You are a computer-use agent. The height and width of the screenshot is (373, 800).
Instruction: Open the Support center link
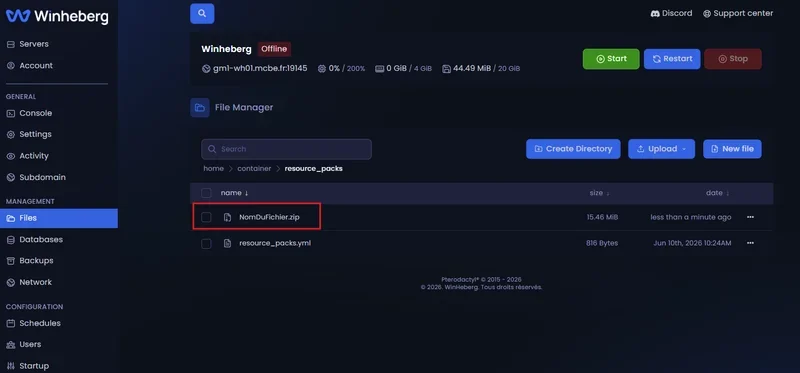pos(738,13)
